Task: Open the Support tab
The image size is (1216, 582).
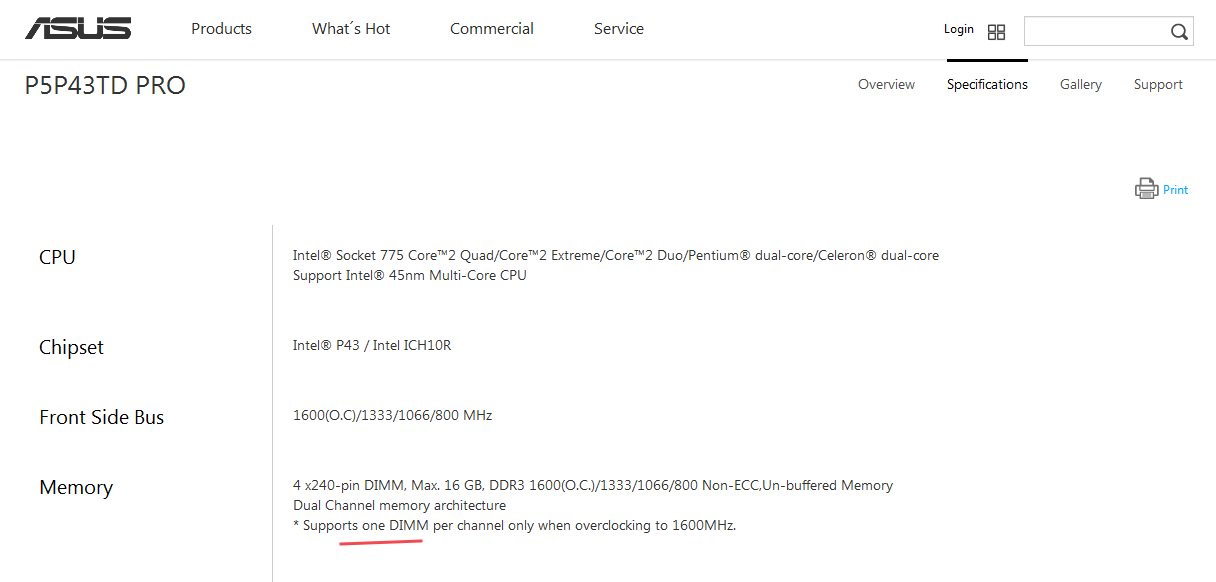Action: coord(1158,85)
